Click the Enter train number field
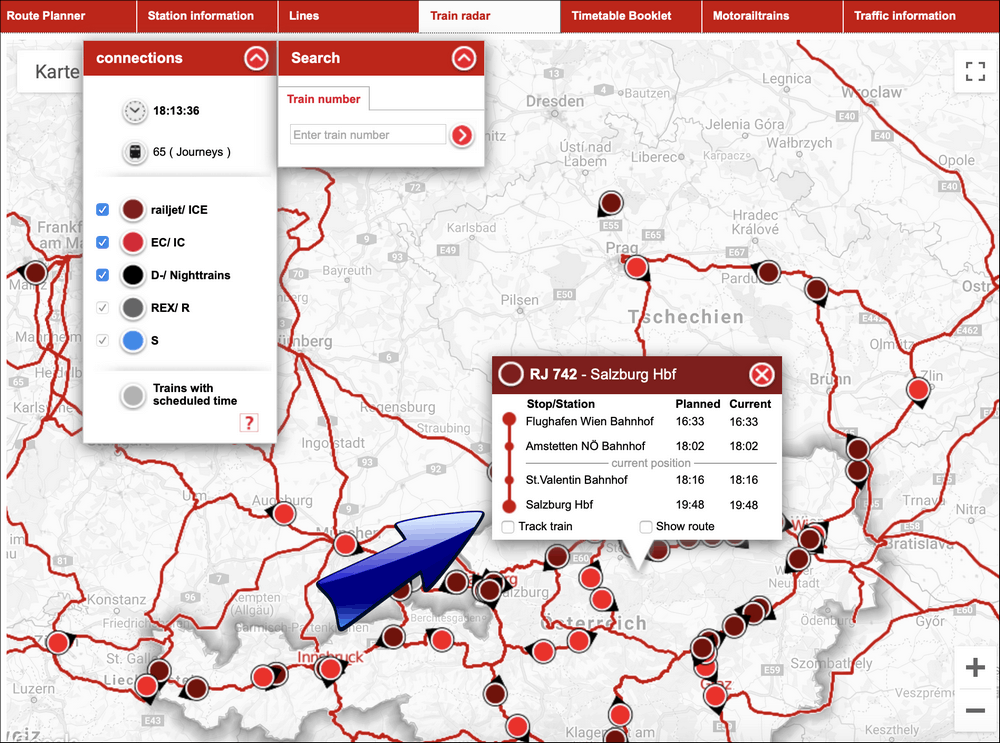 click(367, 135)
